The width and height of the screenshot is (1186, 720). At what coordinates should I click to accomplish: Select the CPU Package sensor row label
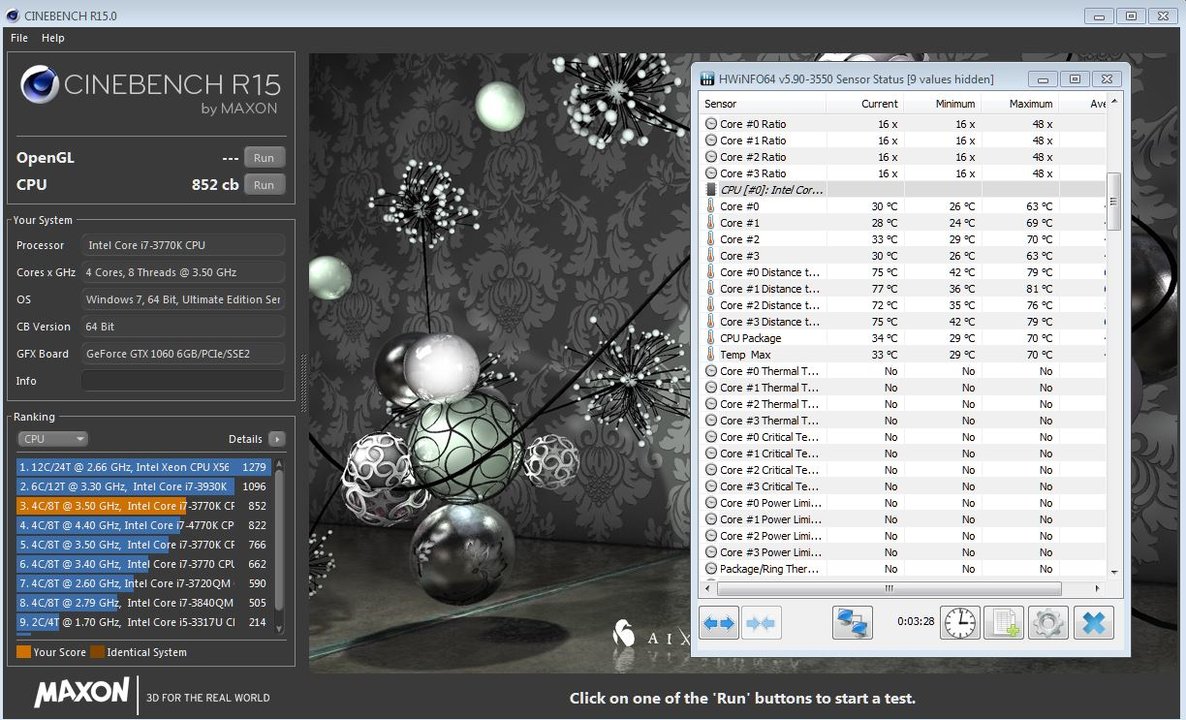pos(750,338)
